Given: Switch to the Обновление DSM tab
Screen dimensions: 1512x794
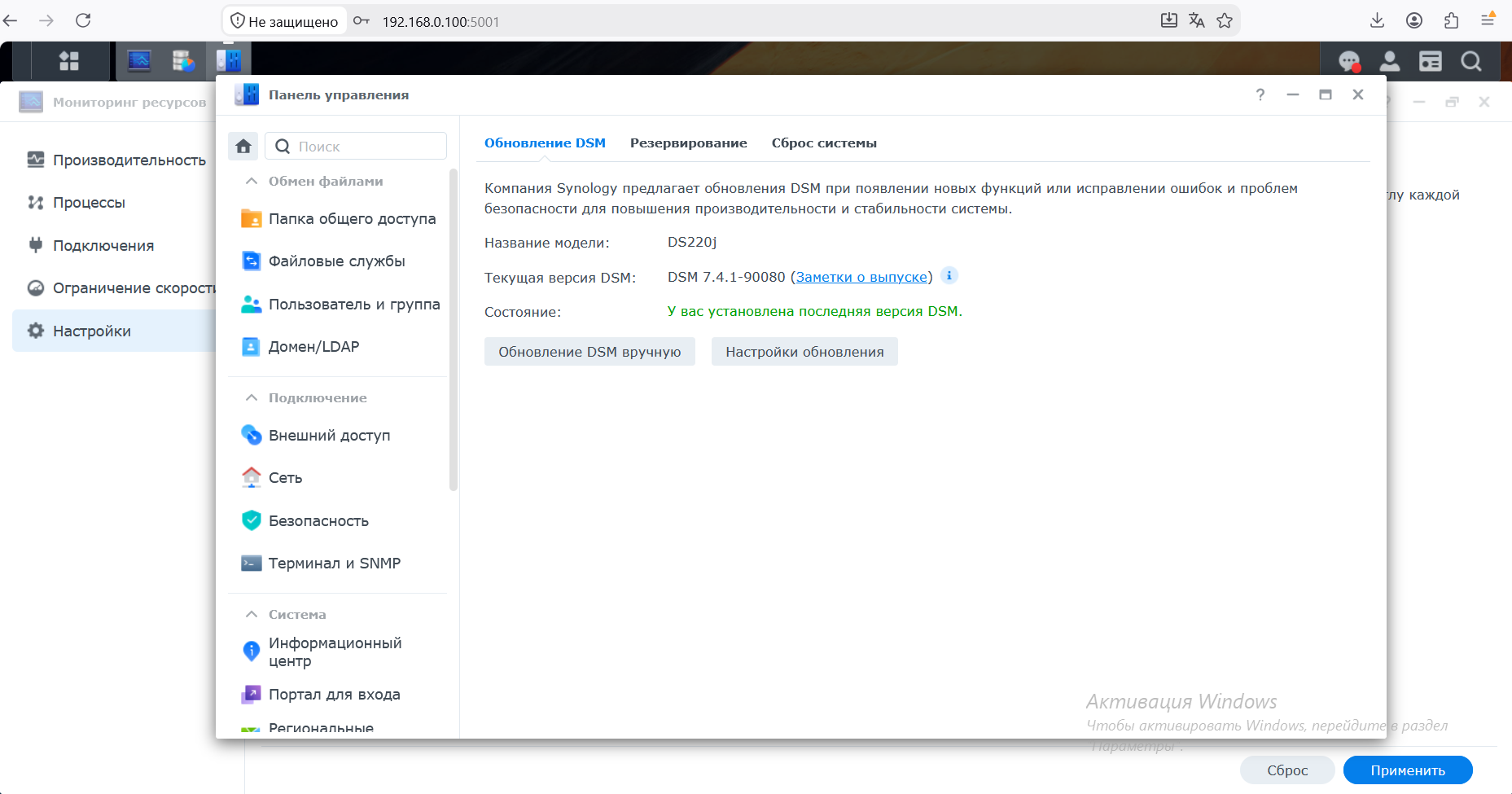Looking at the screenshot, I should 546,143.
